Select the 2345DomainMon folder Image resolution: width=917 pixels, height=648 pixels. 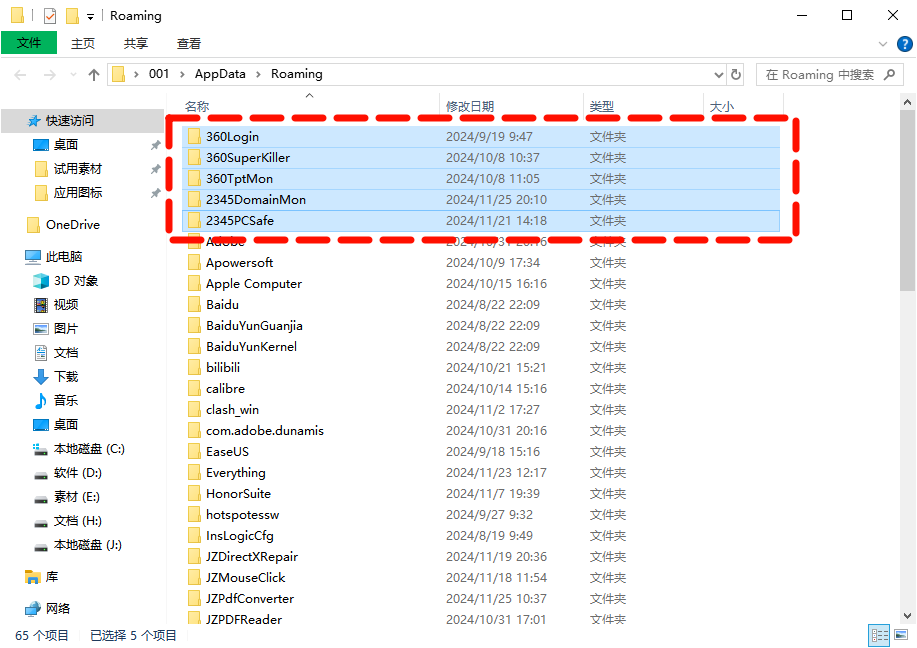coord(481,200)
